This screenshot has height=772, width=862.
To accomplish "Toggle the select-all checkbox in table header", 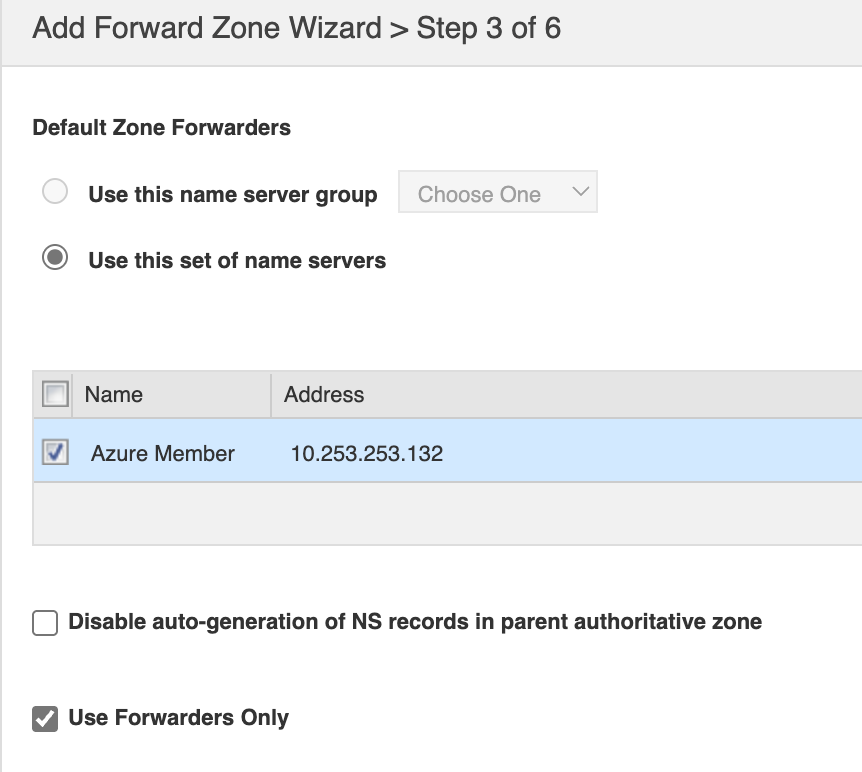I will coord(56,394).
